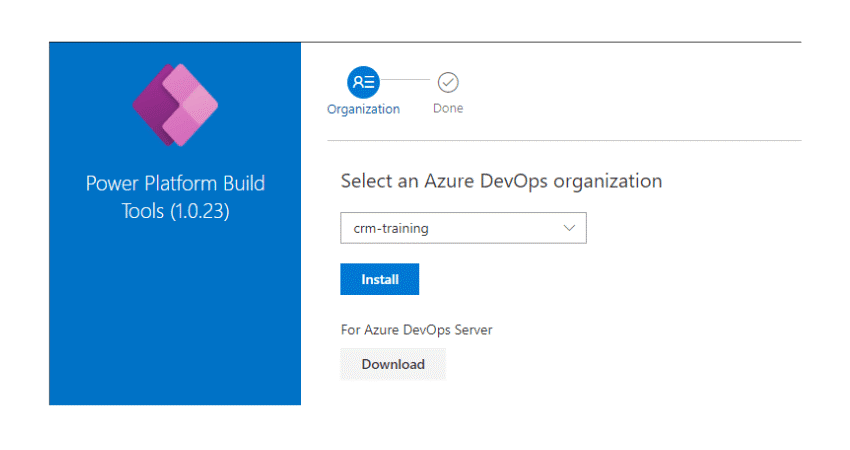Image resolution: width=850 pixels, height=450 pixels.
Task: Click the connector line between wizard steps
Action: pos(406,82)
